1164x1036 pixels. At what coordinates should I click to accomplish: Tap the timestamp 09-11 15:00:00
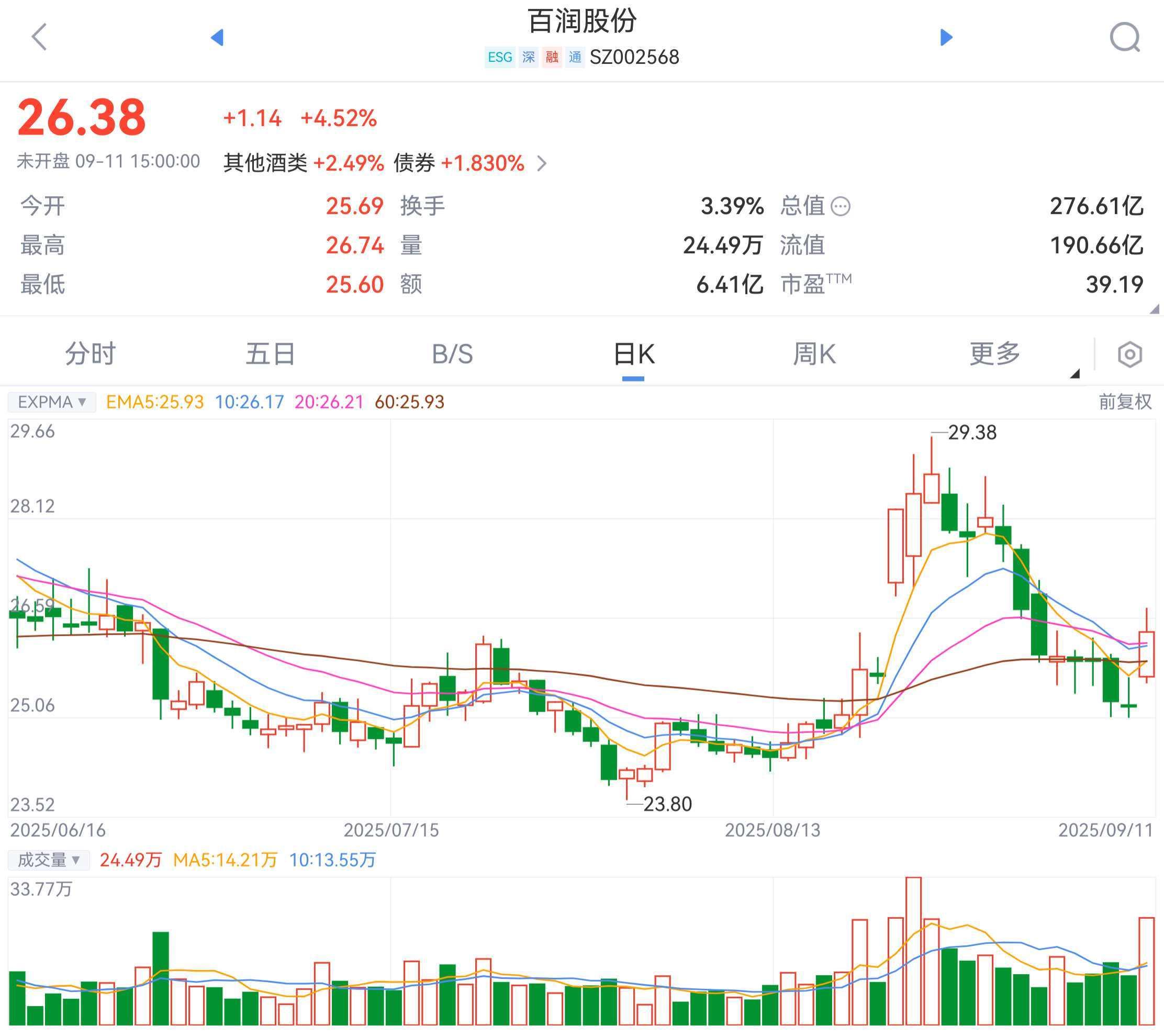(x=137, y=162)
